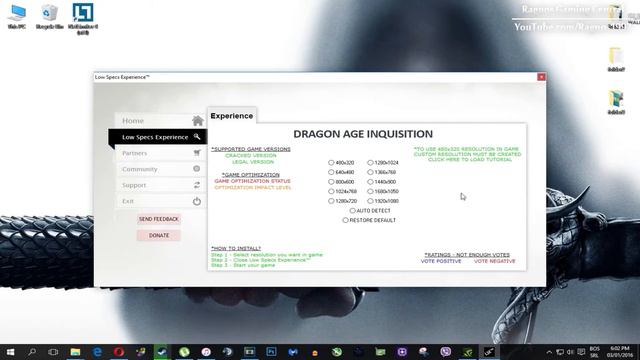Select the 1280x1024 resolution option
640x360 pixels.
click(383, 162)
